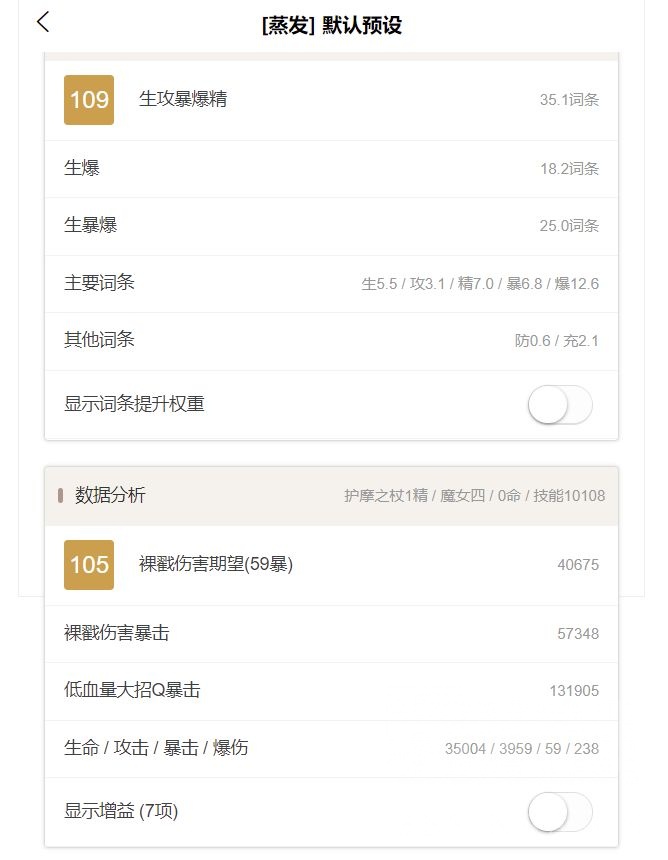The height and width of the screenshot is (860, 668).
Task: Go back using the top-left arrow
Action: point(42,23)
